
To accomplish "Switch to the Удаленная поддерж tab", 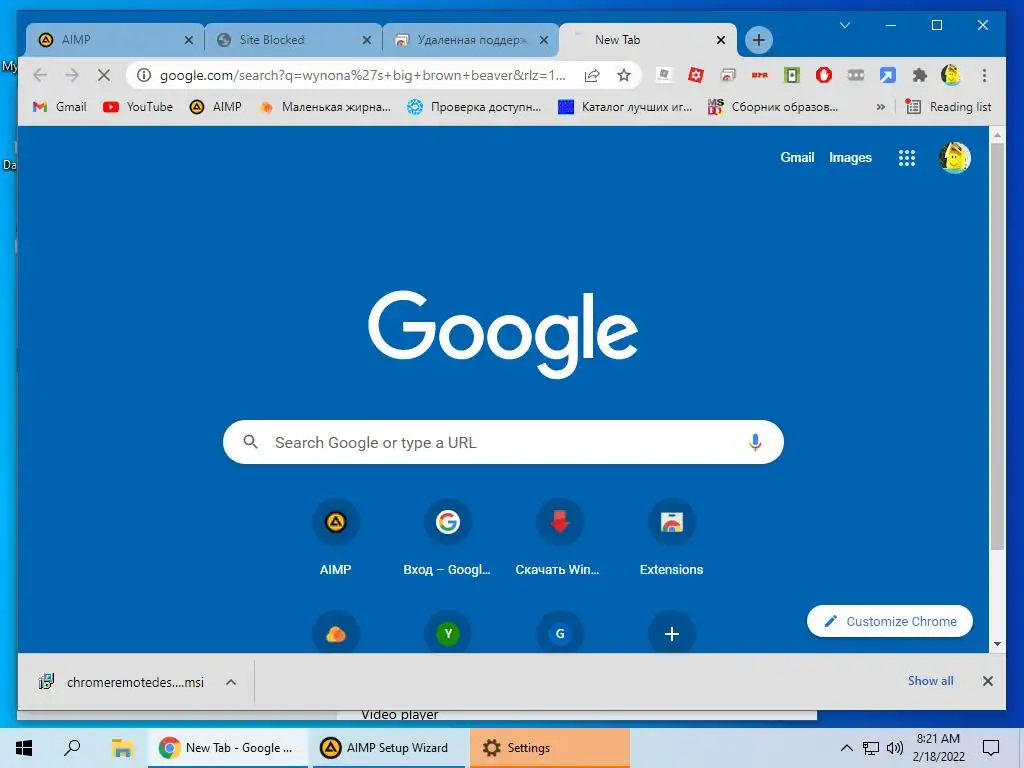I will (x=472, y=40).
